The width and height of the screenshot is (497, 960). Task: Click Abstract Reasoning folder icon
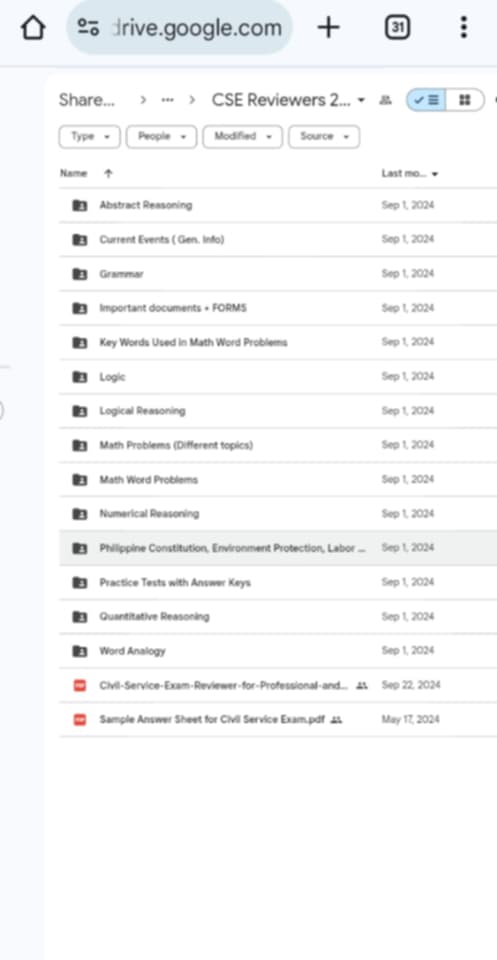coord(80,205)
